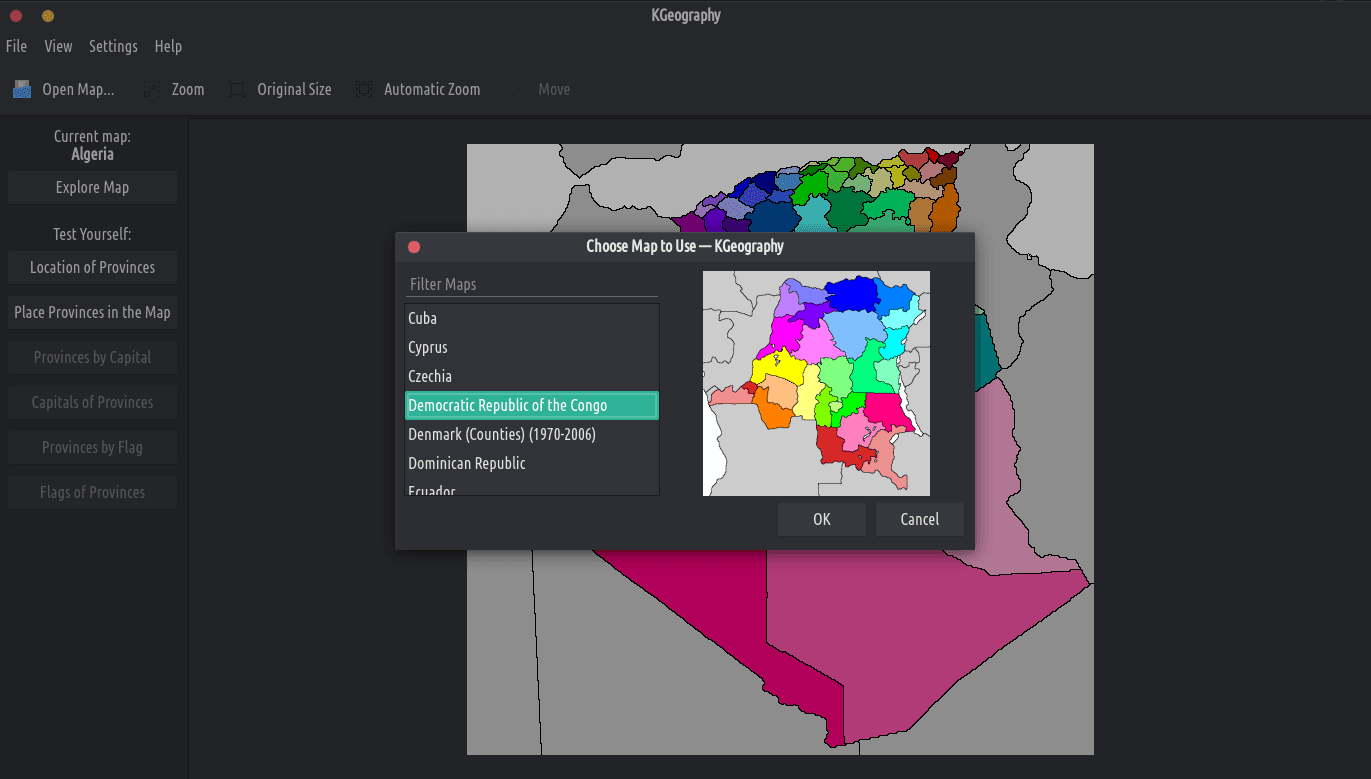Open the Settings menu
The width and height of the screenshot is (1371, 779).
[x=113, y=47]
